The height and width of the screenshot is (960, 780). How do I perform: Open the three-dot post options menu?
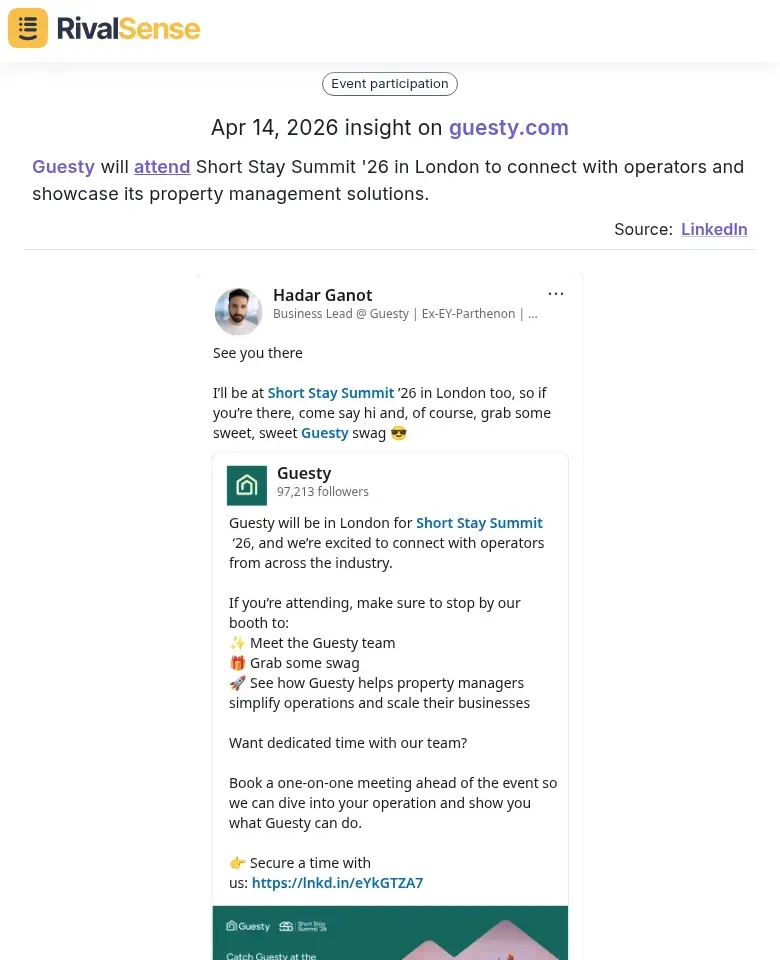[x=556, y=294]
